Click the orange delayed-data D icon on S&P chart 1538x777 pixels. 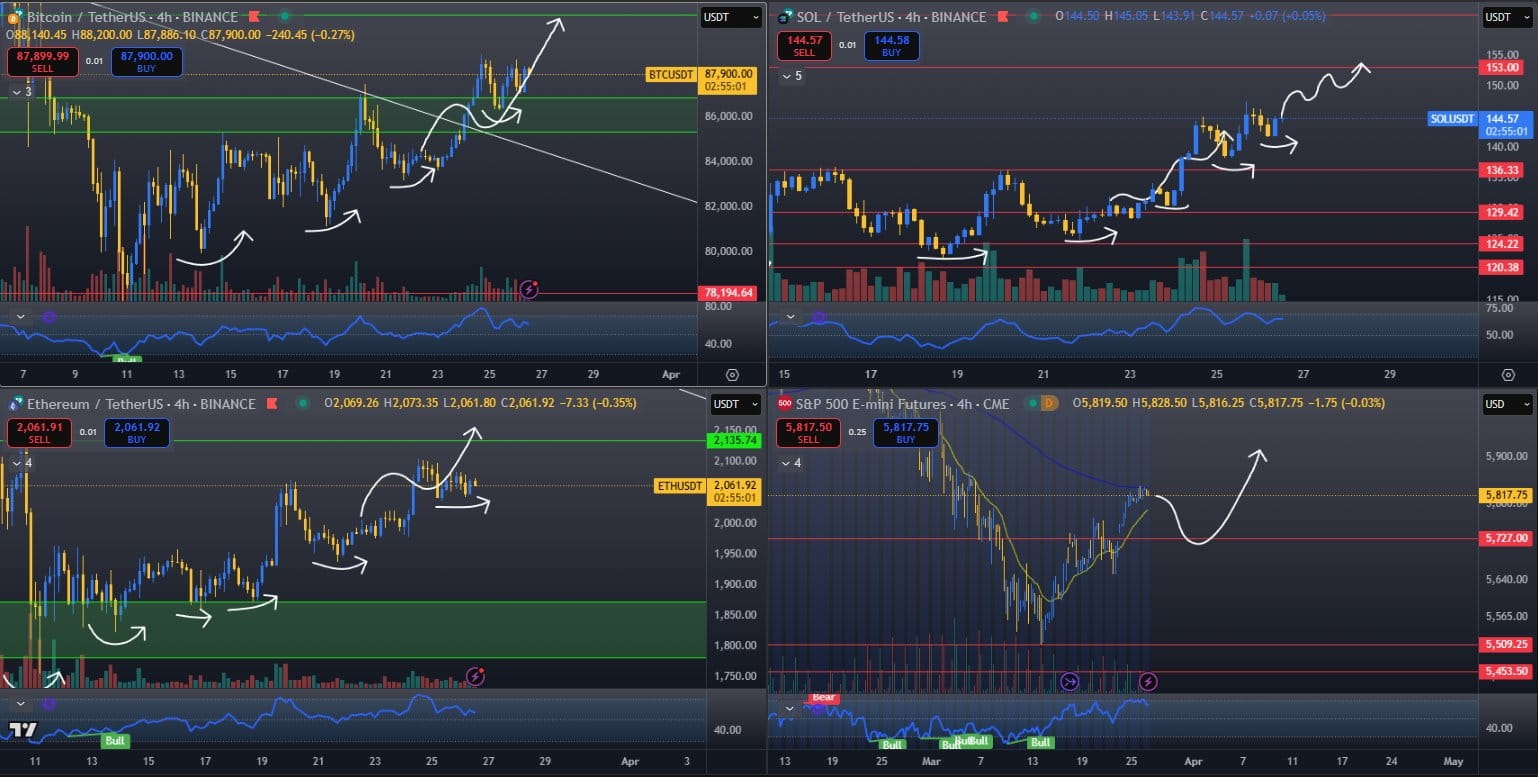click(1051, 404)
